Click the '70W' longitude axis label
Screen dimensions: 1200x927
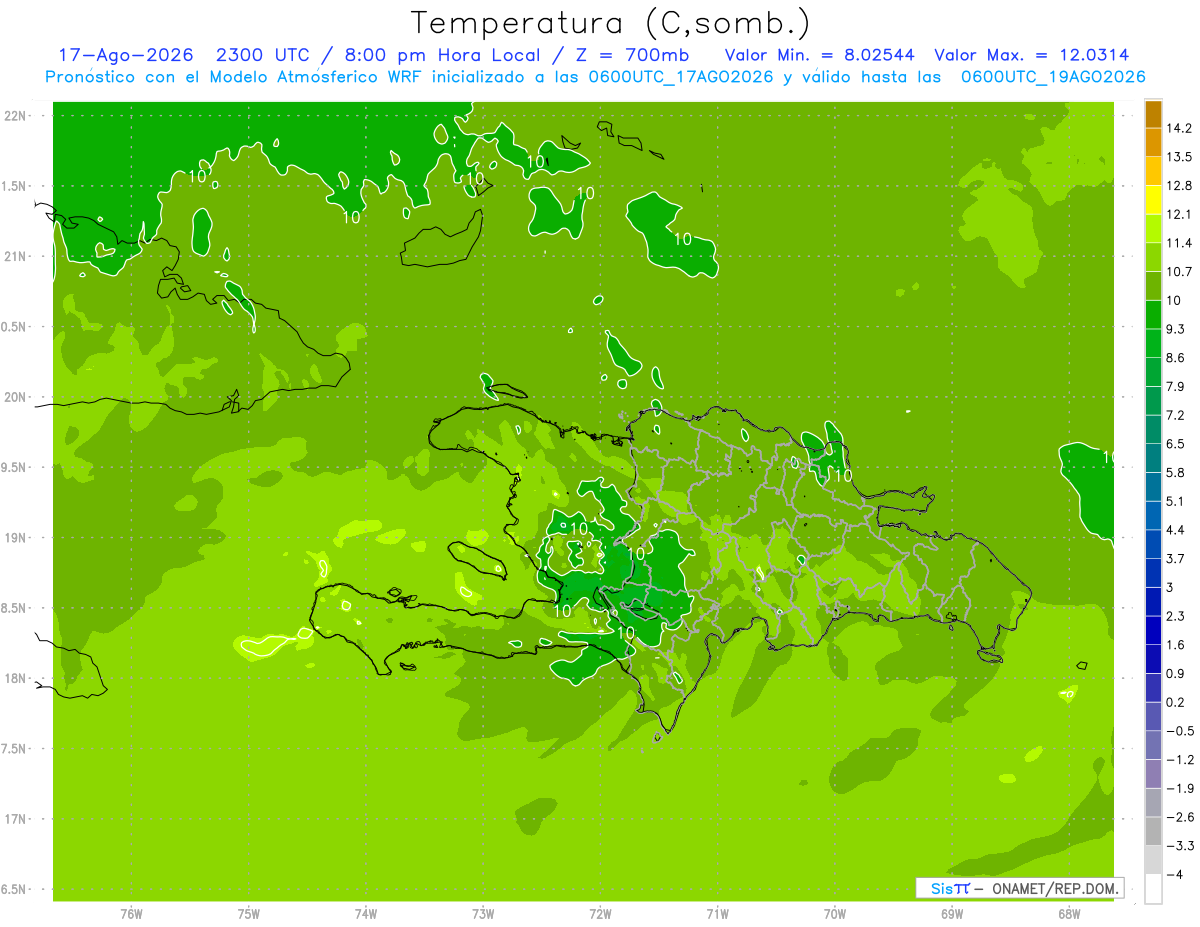tap(835, 914)
